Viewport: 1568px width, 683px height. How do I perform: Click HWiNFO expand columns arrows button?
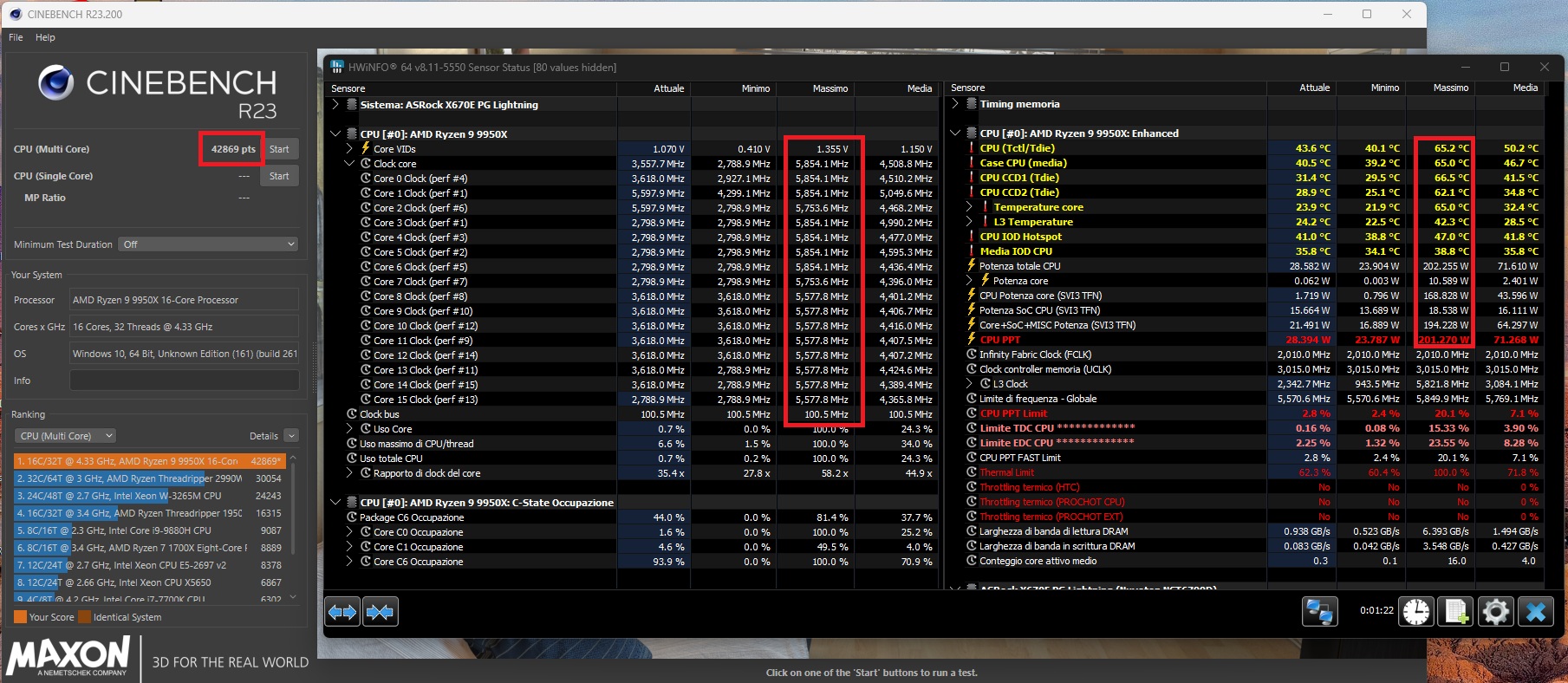point(342,612)
